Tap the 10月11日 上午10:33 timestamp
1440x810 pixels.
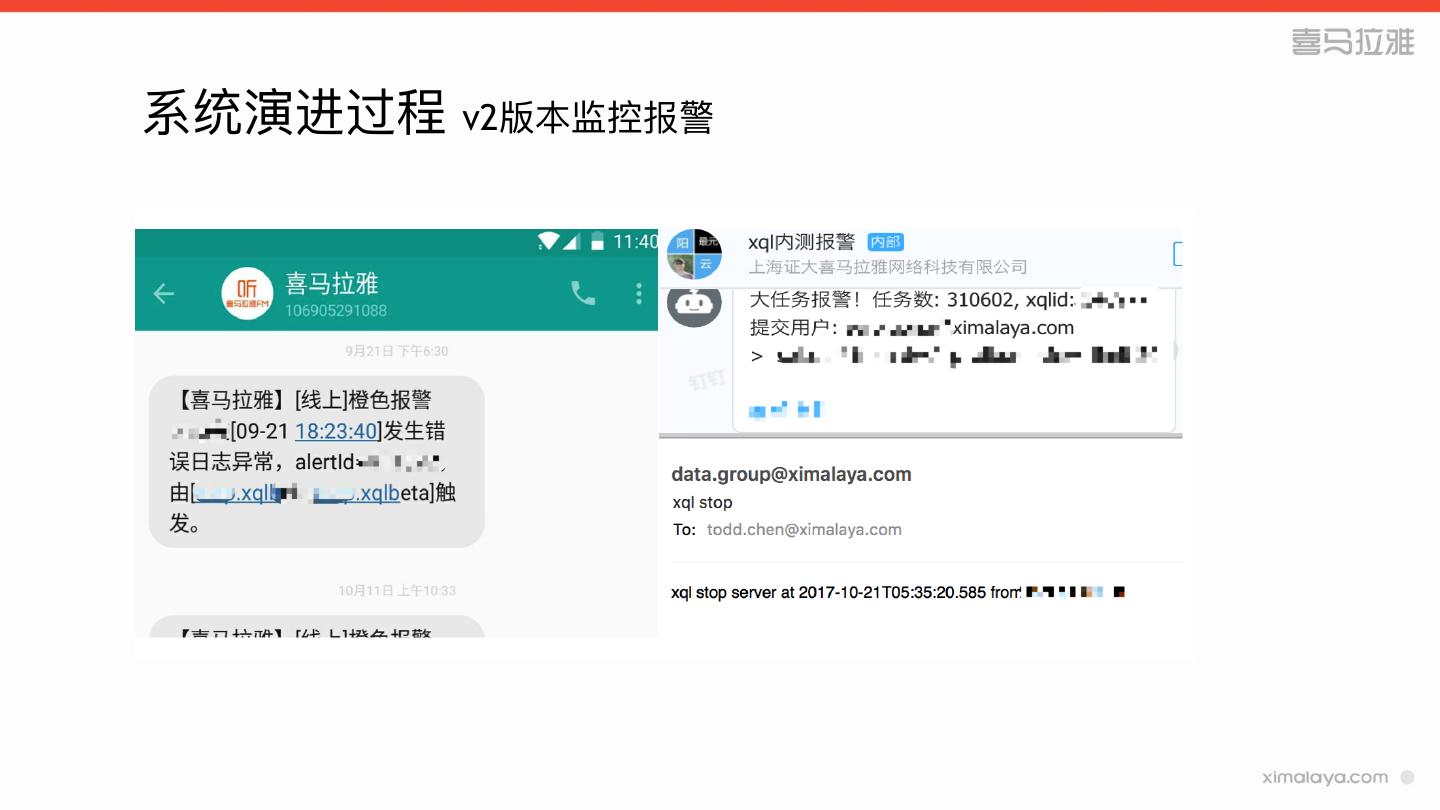coord(397,591)
